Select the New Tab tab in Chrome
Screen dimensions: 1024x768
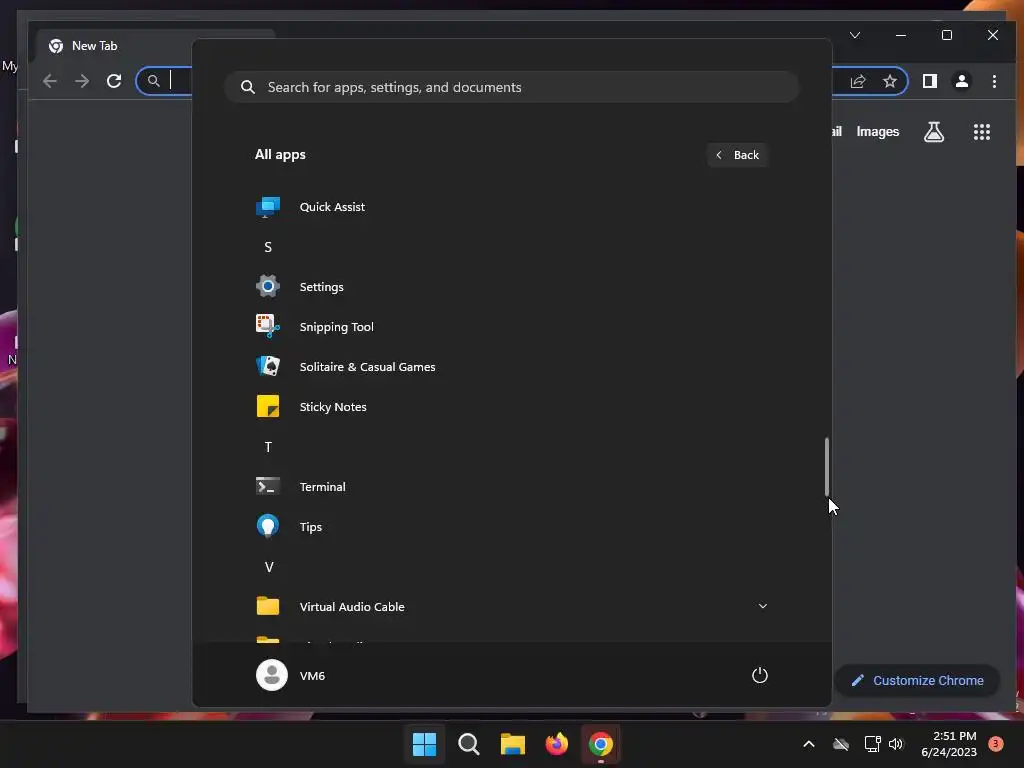pyautogui.click(x=157, y=46)
